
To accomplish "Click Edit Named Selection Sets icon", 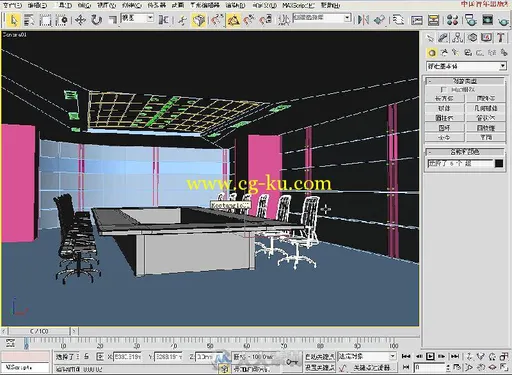I will 284,20.
